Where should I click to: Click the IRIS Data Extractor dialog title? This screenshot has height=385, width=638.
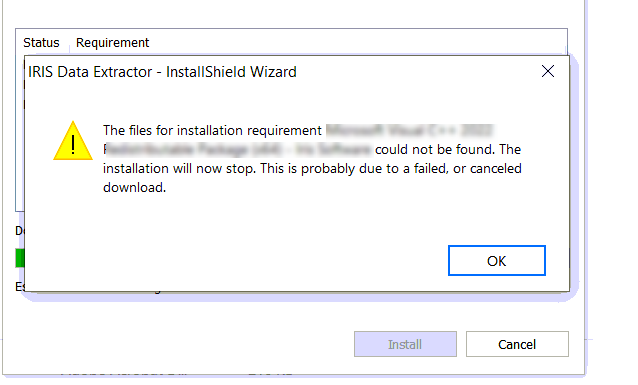162,72
